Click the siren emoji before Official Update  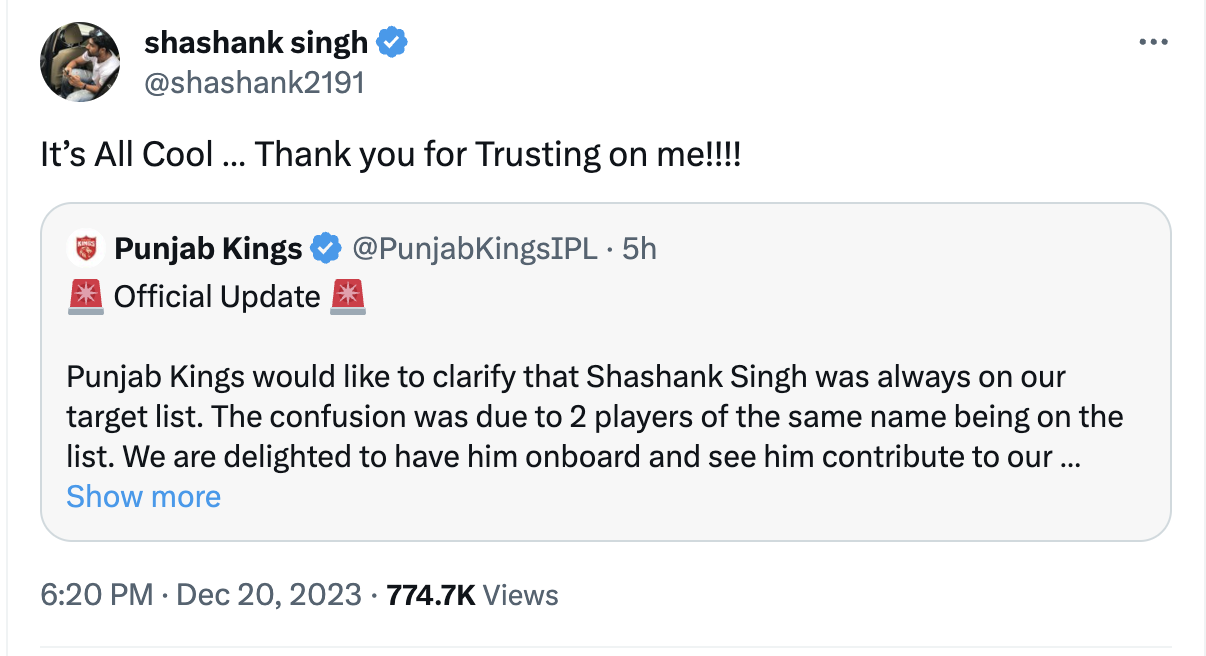tap(86, 296)
